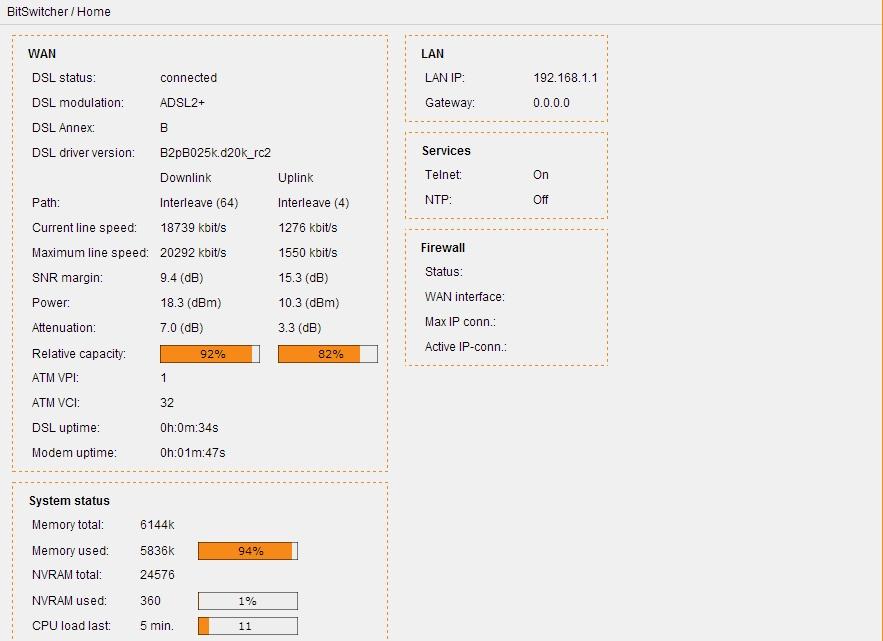Click maximum line speed 1550 kbit/s
The height and width of the screenshot is (641, 883).
click(307, 252)
